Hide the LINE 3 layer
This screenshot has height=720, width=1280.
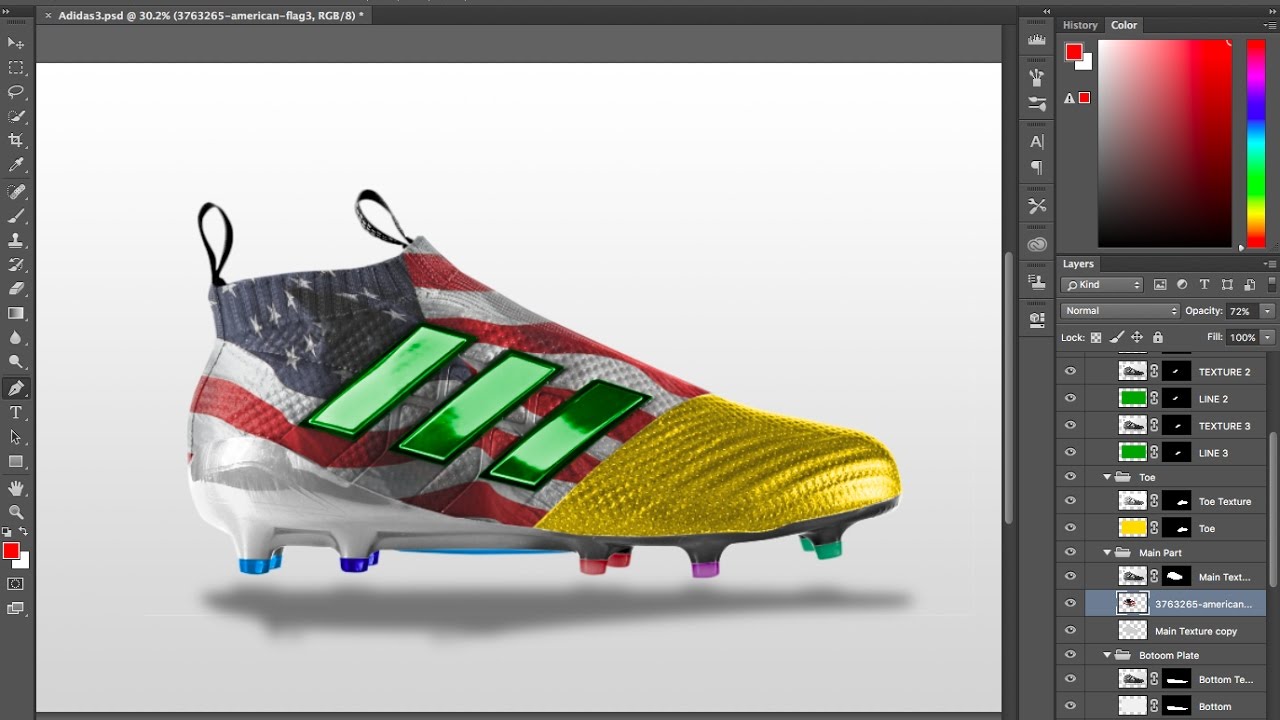pyautogui.click(x=1070, y=452)
